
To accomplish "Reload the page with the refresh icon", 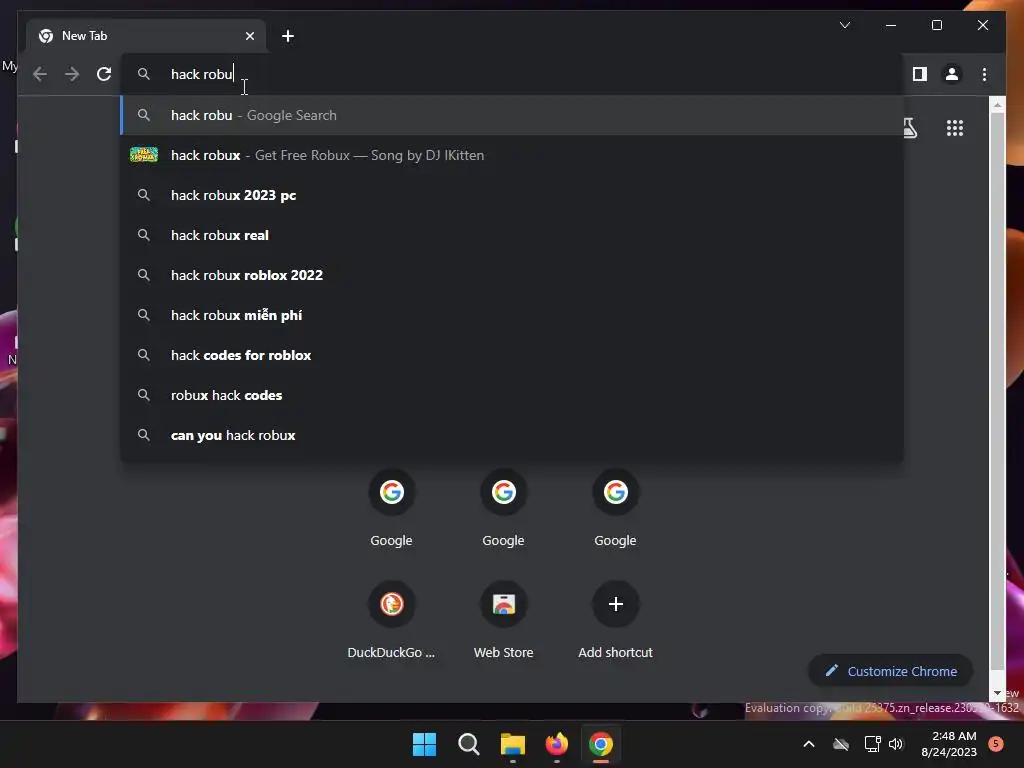I will [104, 74].
